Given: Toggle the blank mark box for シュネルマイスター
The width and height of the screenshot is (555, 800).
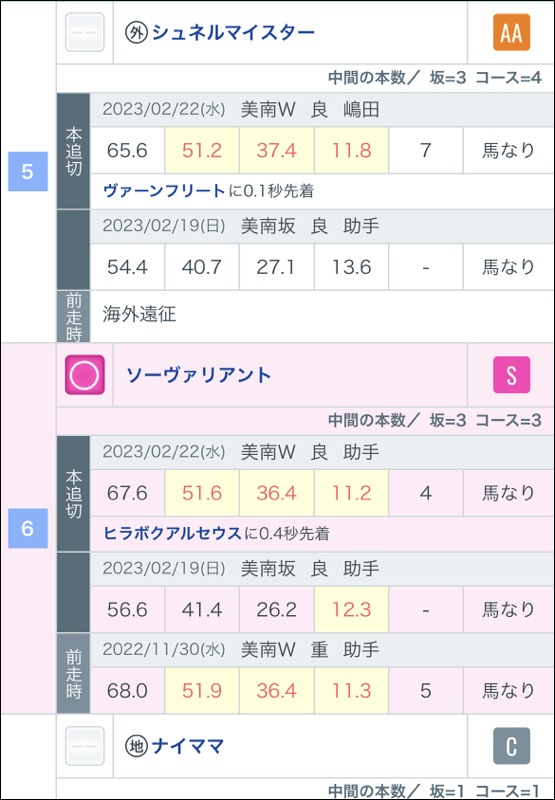Looking at the screenshot, I should [x=85, y=32].
